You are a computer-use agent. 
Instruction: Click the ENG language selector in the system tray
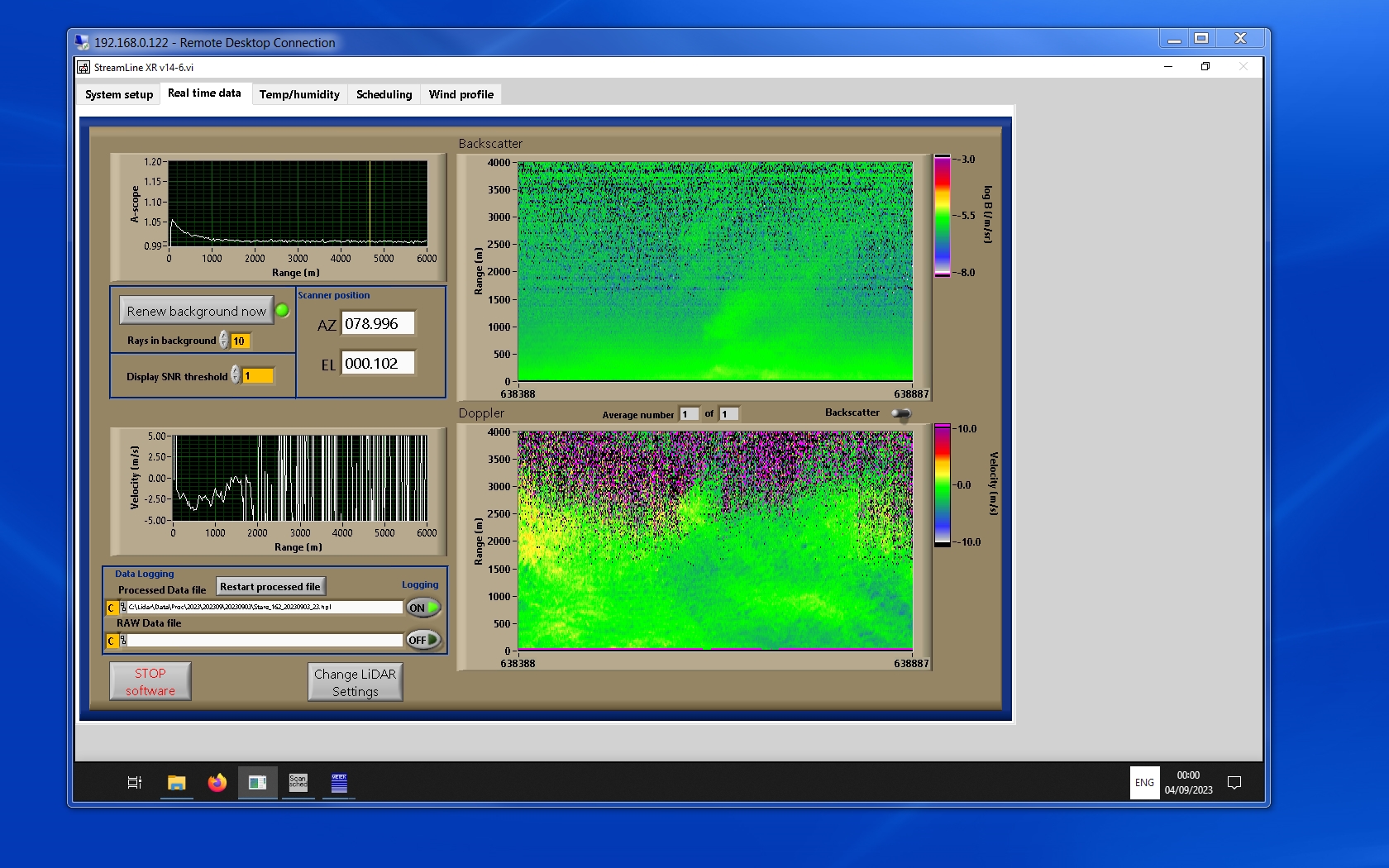click(1144, 782)
